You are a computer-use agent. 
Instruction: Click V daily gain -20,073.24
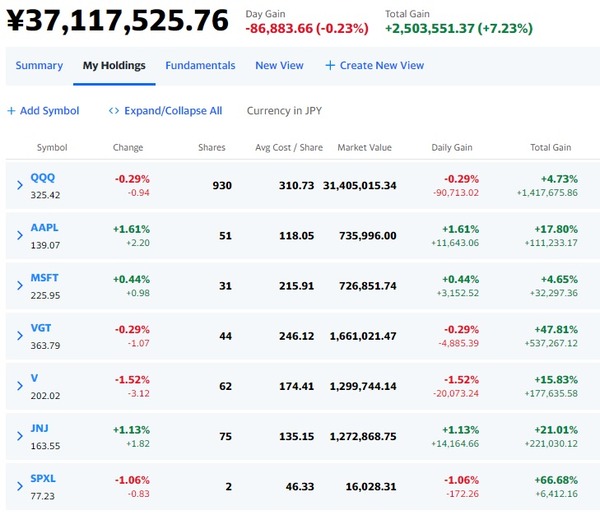click(456, 393)
